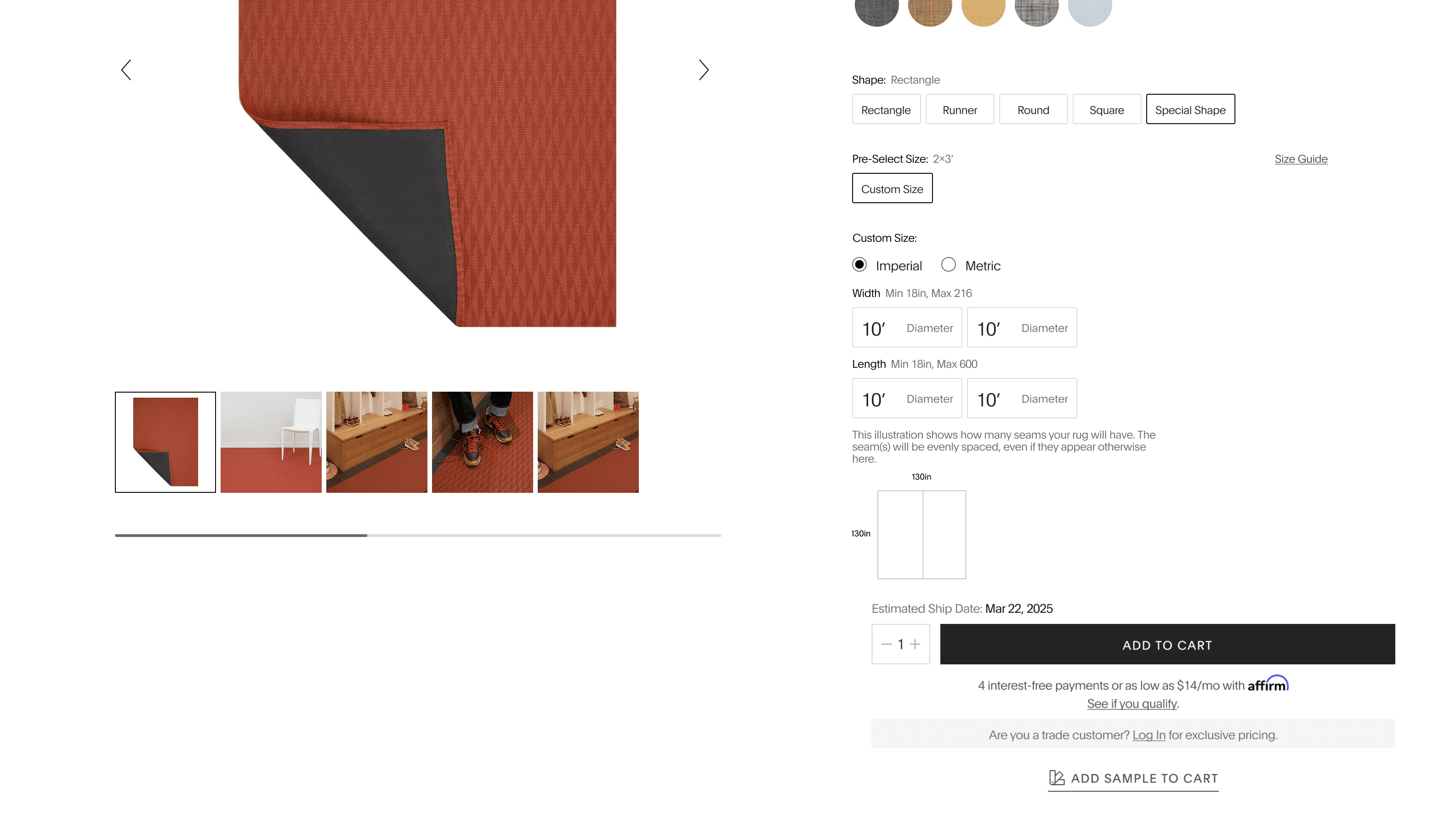Choose the Special Shape option
Image resolution: width=1456 pixels, height=822 pixels.
(1190, 109)
